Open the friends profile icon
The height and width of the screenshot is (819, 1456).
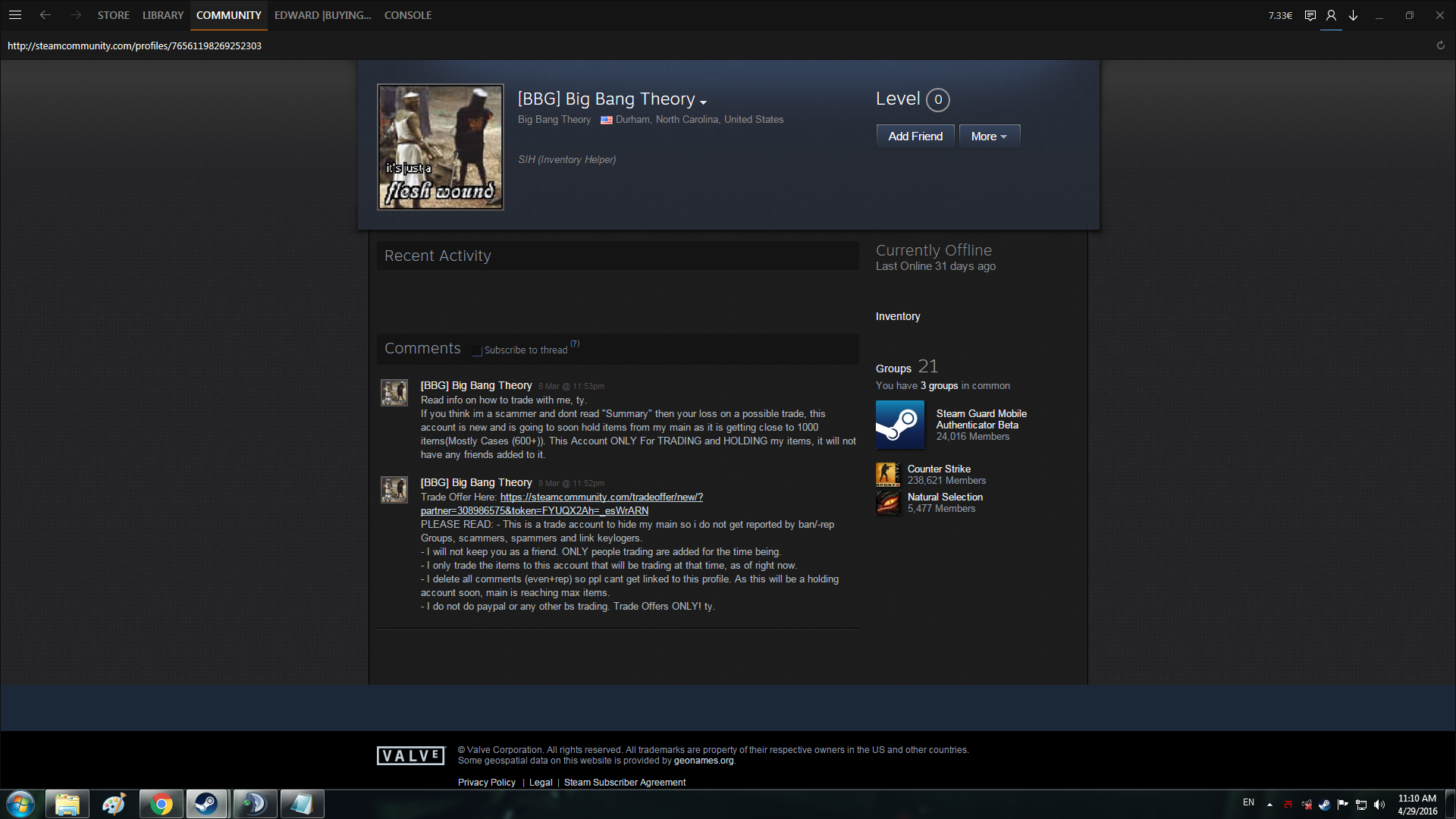tap(1331, 15)
